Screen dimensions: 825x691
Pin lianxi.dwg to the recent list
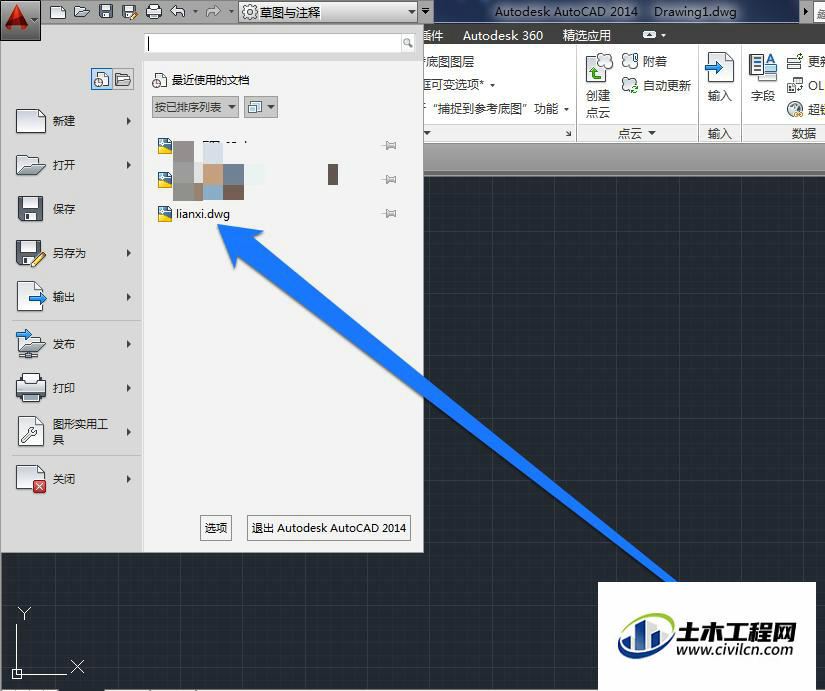click(x=389, y=214)
